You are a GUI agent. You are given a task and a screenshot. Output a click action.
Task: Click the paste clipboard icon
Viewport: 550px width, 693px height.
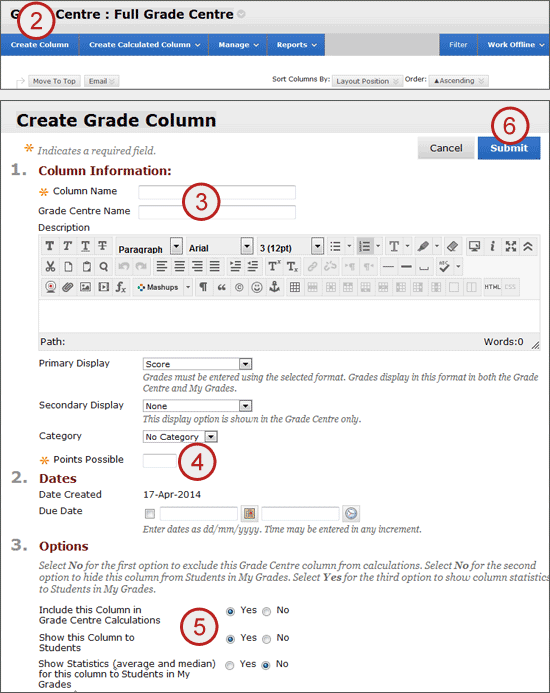[x=86, y=267]
